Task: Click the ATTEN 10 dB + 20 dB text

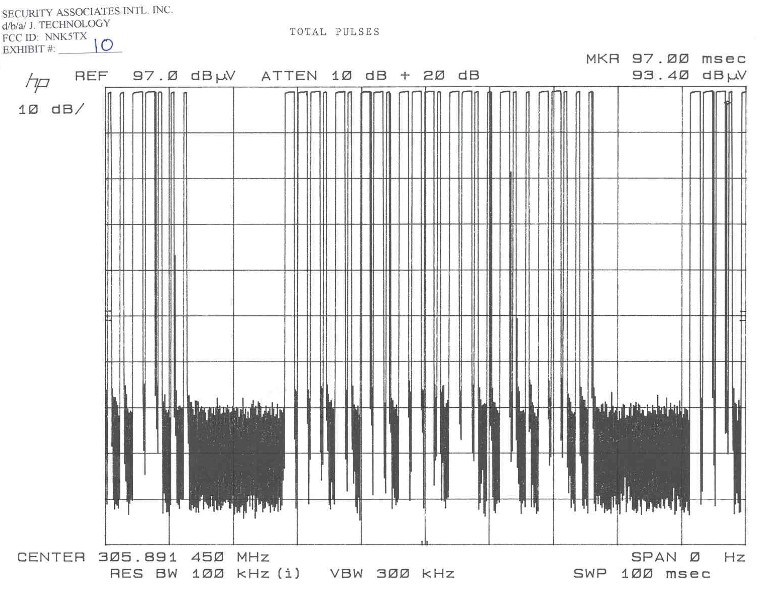Action: [370, 76]
